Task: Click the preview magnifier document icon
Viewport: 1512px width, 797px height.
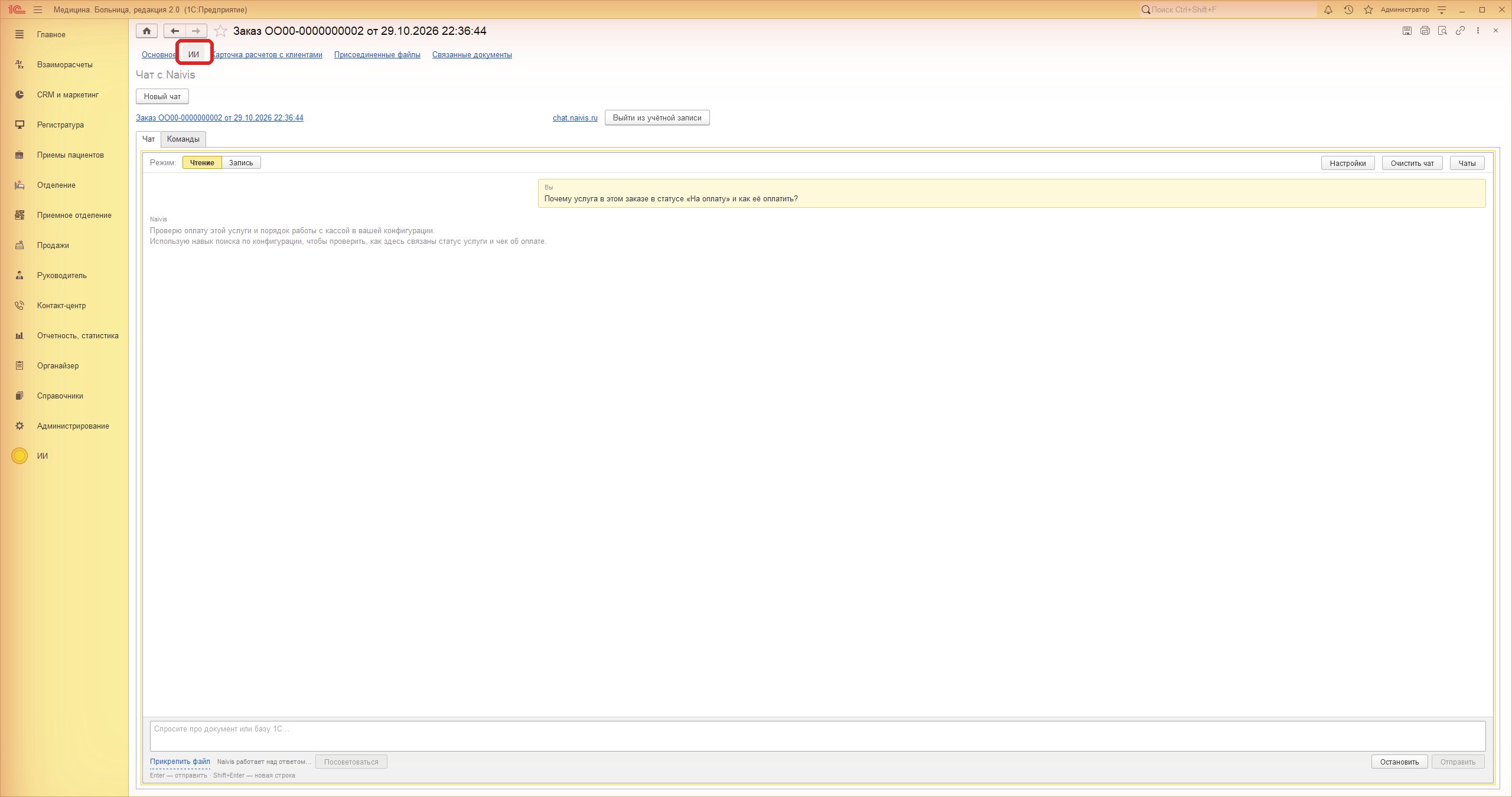Action: [x=1442, y=31]
